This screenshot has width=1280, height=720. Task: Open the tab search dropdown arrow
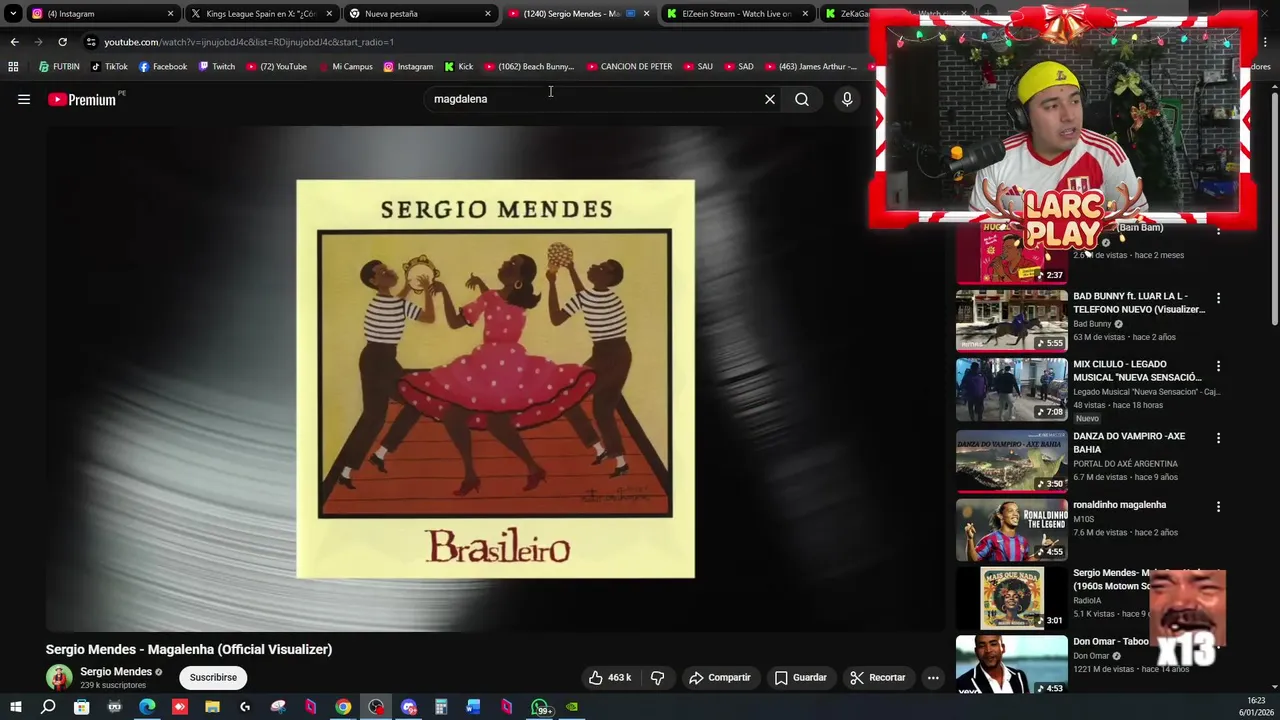click(13, 14)
